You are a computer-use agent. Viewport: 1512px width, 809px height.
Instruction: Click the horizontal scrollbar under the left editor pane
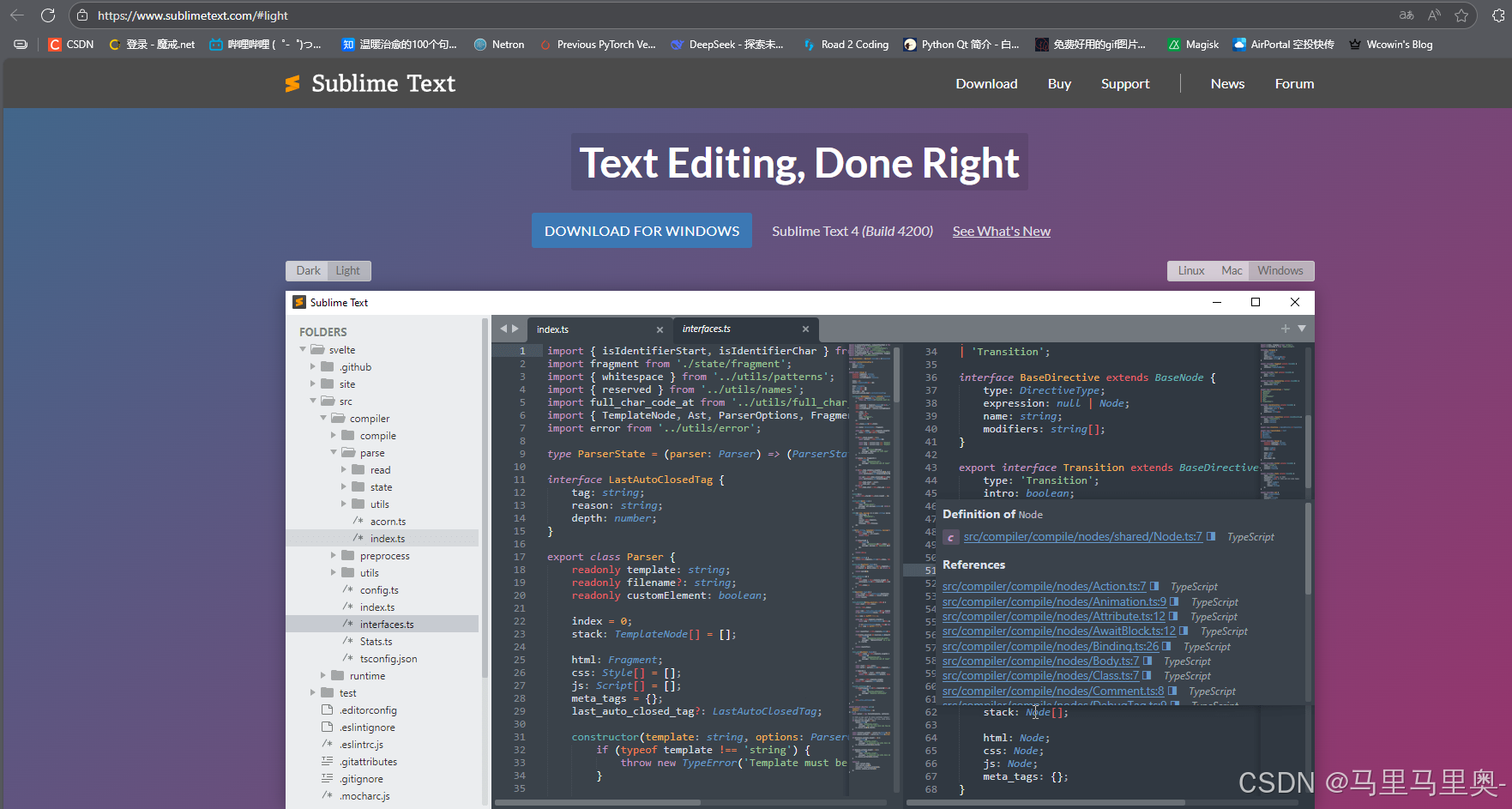(598, 802)
